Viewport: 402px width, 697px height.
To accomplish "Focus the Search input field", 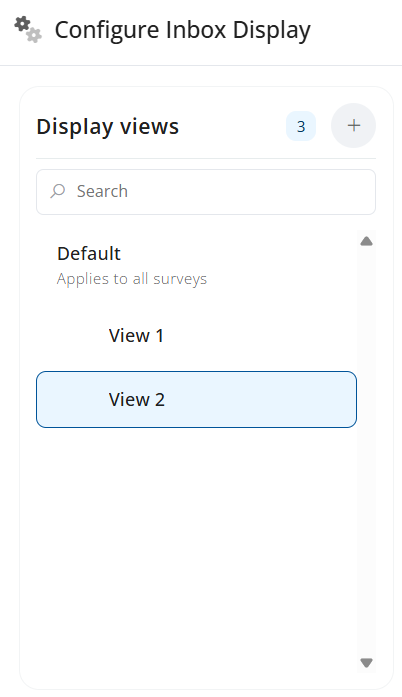I will (206, 192).
